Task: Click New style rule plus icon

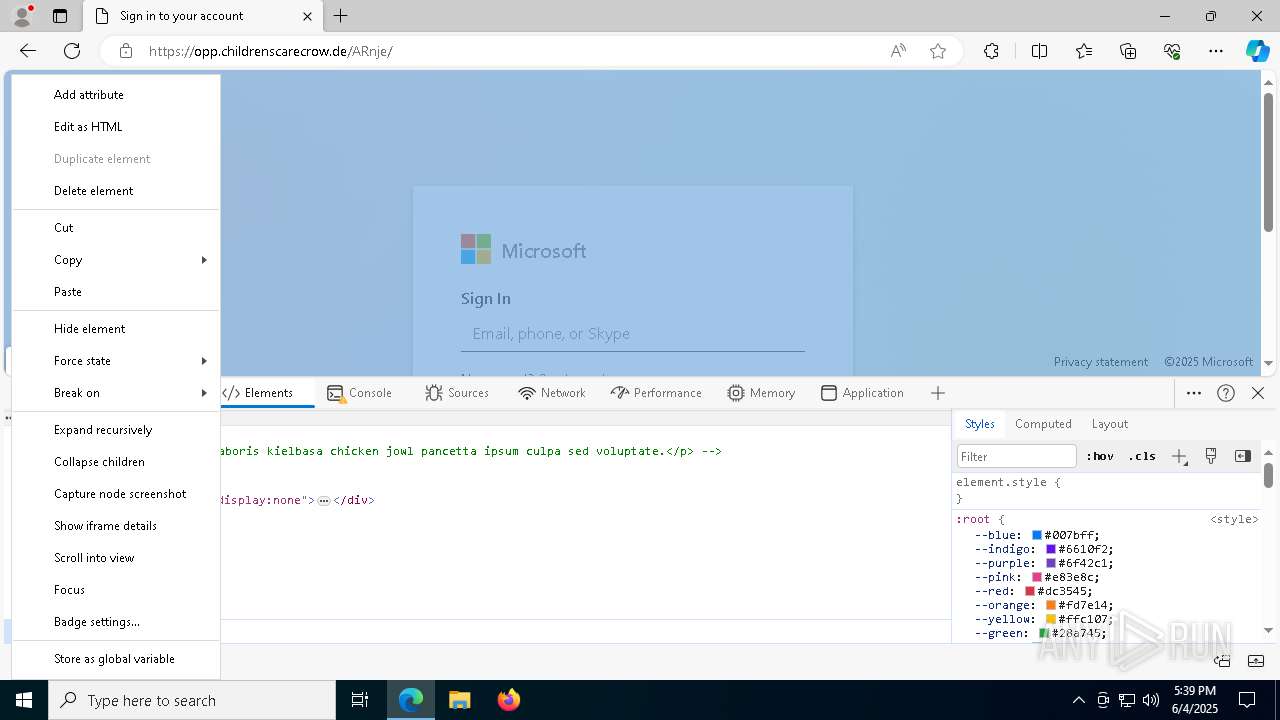Action: pyautogui.click(x=1179, y=456)
